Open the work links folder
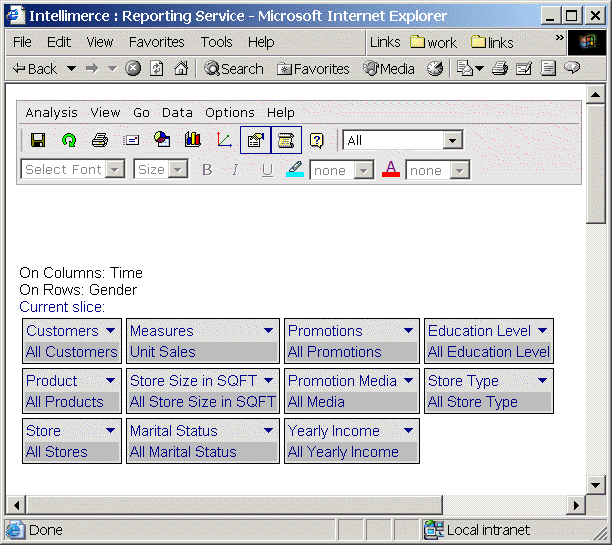The height and width of the screenshot is (545, 612). 433,42
